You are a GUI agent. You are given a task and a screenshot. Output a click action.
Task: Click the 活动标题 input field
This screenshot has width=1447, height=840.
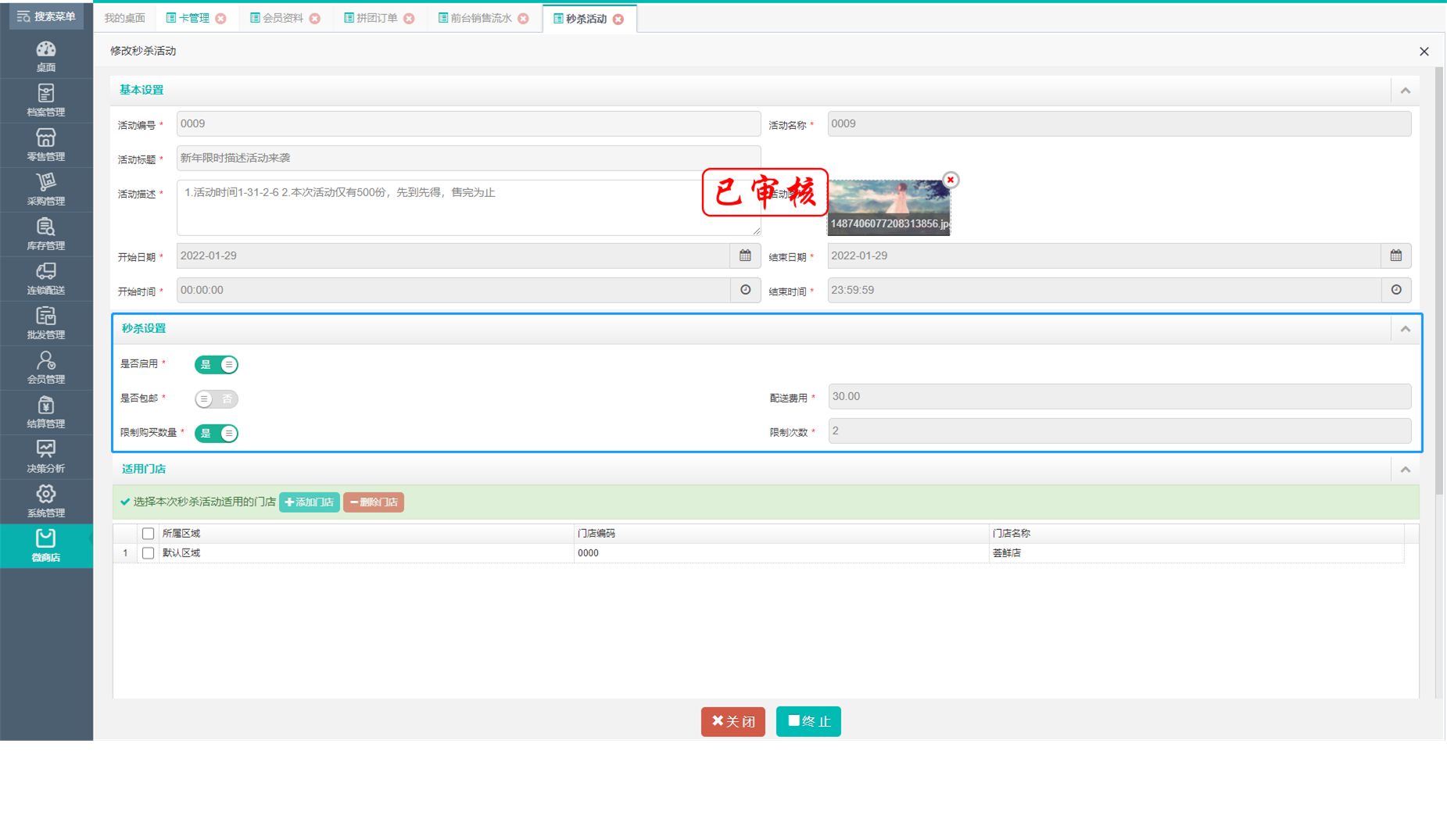pos(468,158)
